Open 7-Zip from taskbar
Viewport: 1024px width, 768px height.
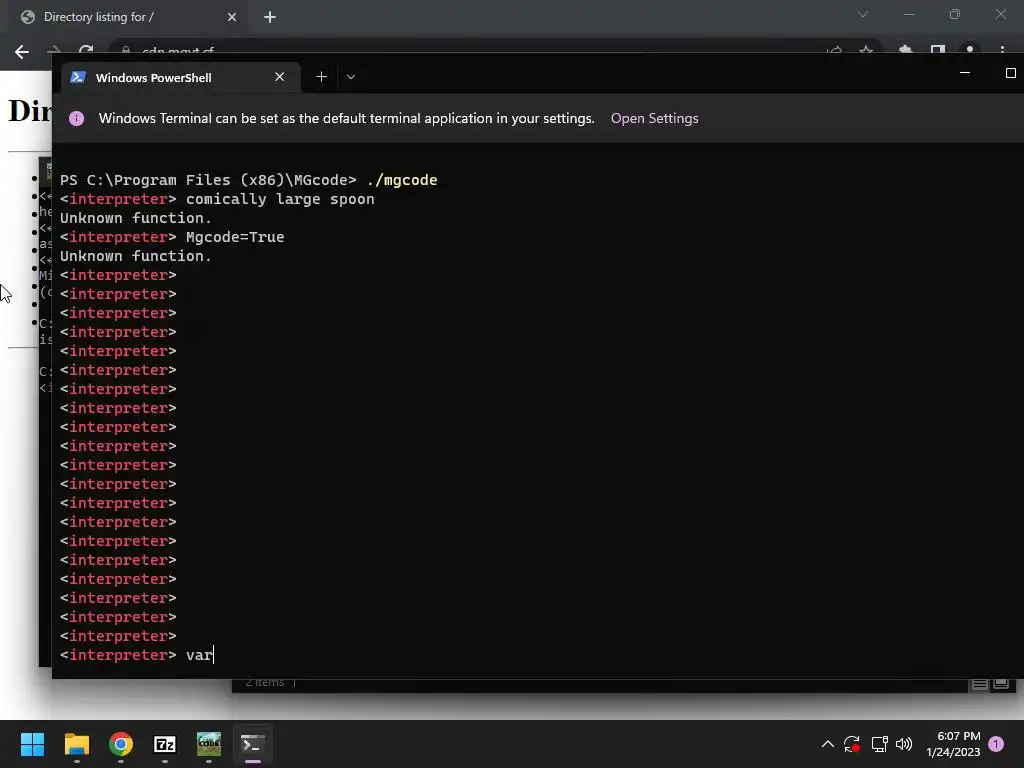pos(165,744)
